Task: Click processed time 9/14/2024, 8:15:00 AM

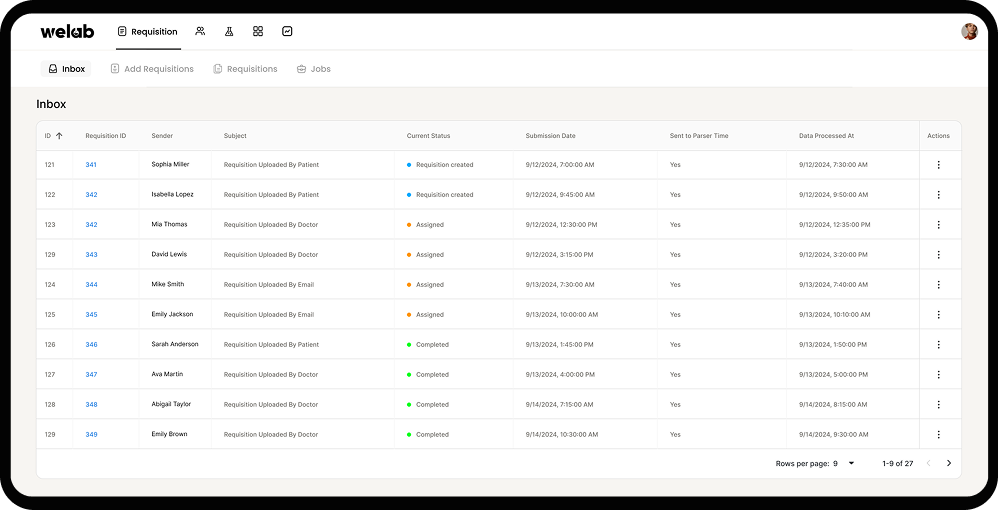Action: [833, 404]
